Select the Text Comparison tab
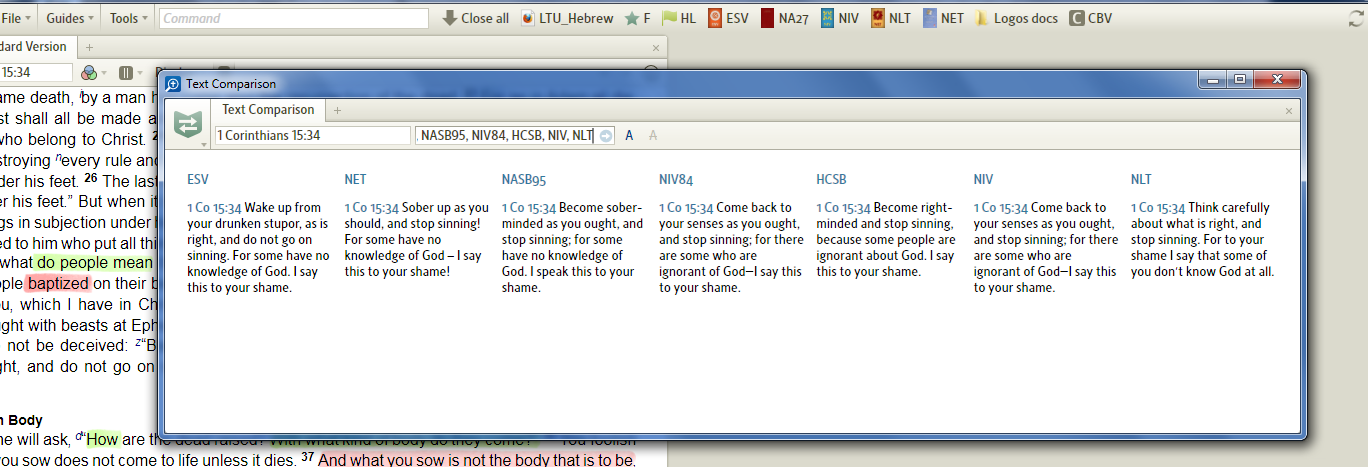1368x467 pixels. 268,110
